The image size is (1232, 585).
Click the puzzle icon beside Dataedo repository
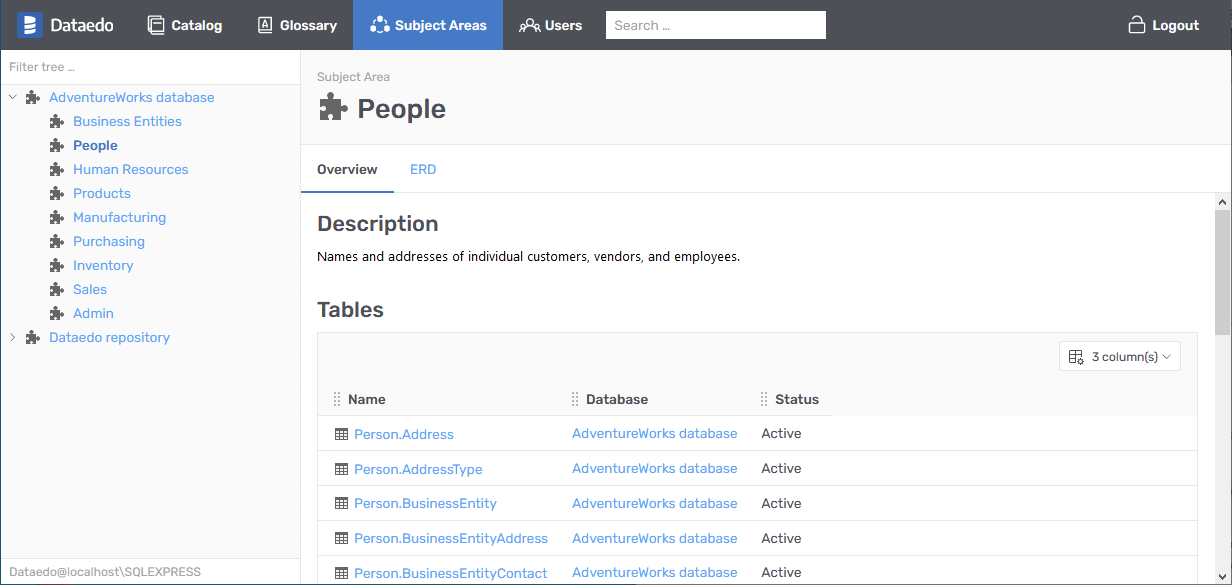click(33, 338)
